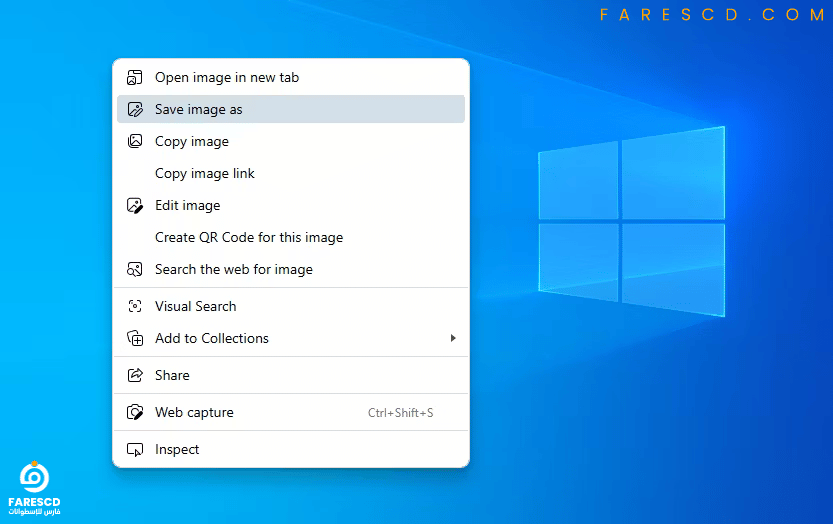Click the 'Edit image' pencil icon
Screen dimensions: 833x524
coord(135,205)
